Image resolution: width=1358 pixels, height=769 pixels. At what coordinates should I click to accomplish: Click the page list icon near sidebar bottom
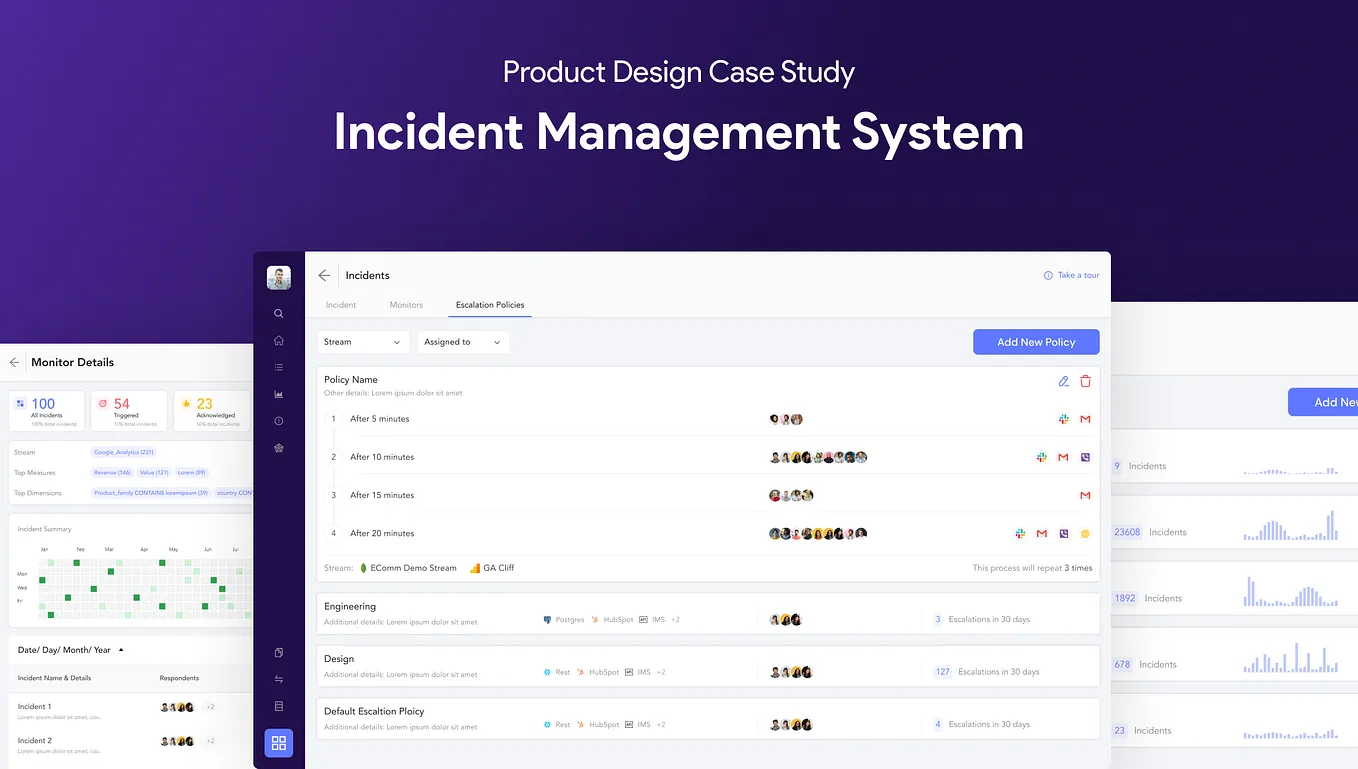click(x=279, y=706)
